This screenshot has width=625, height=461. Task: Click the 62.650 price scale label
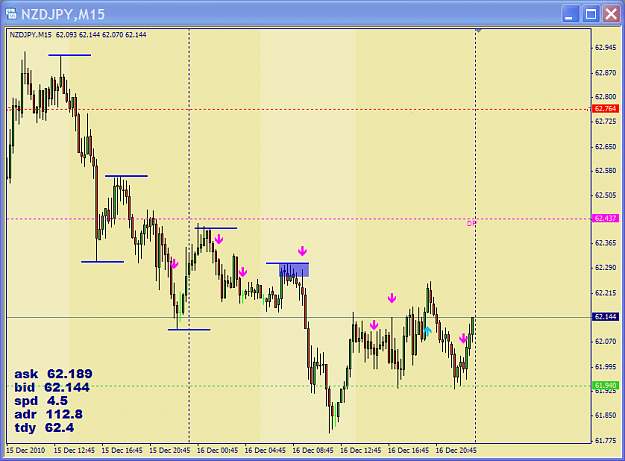point(605,147)
